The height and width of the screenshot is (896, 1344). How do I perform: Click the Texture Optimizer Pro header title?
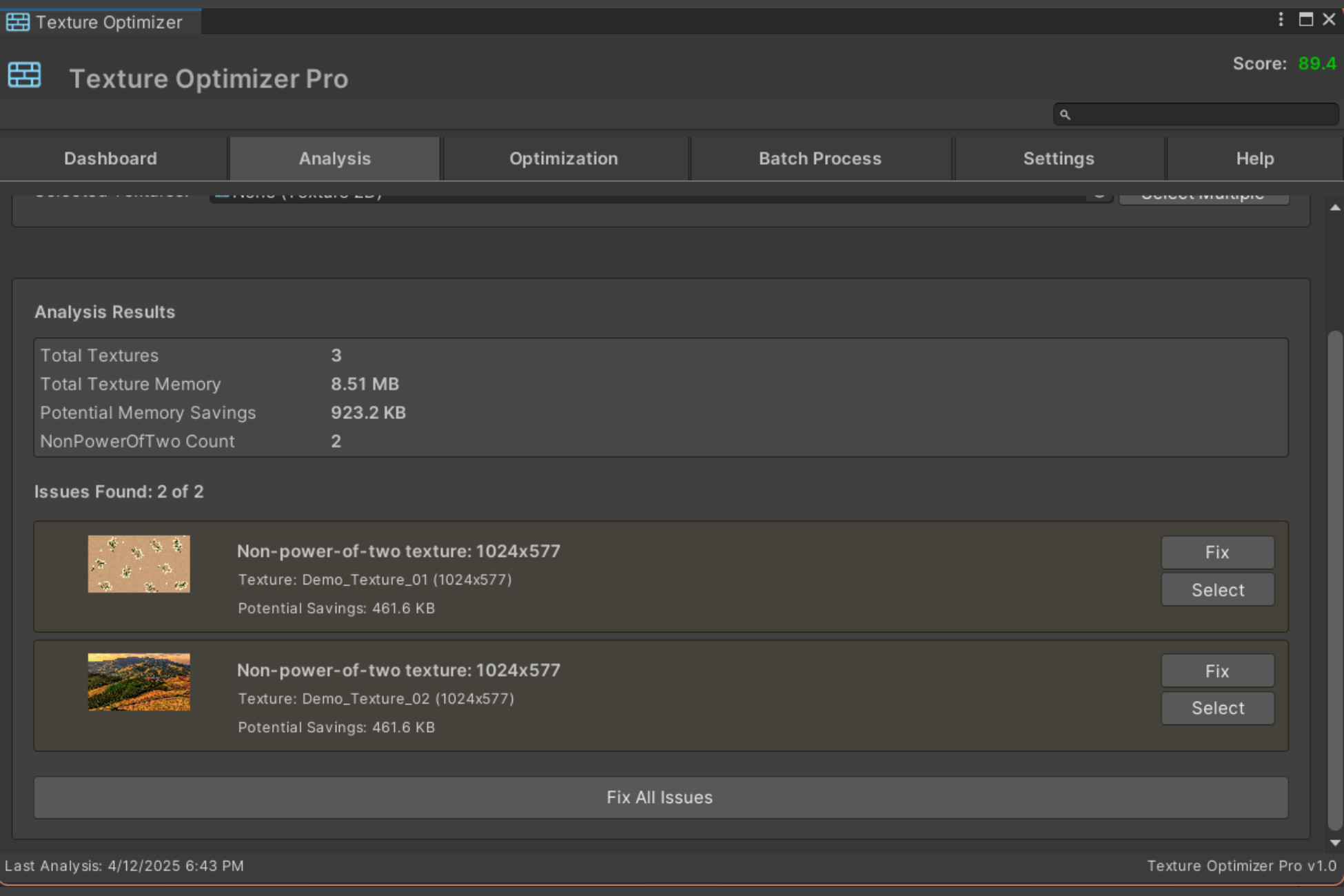point(209,79)
